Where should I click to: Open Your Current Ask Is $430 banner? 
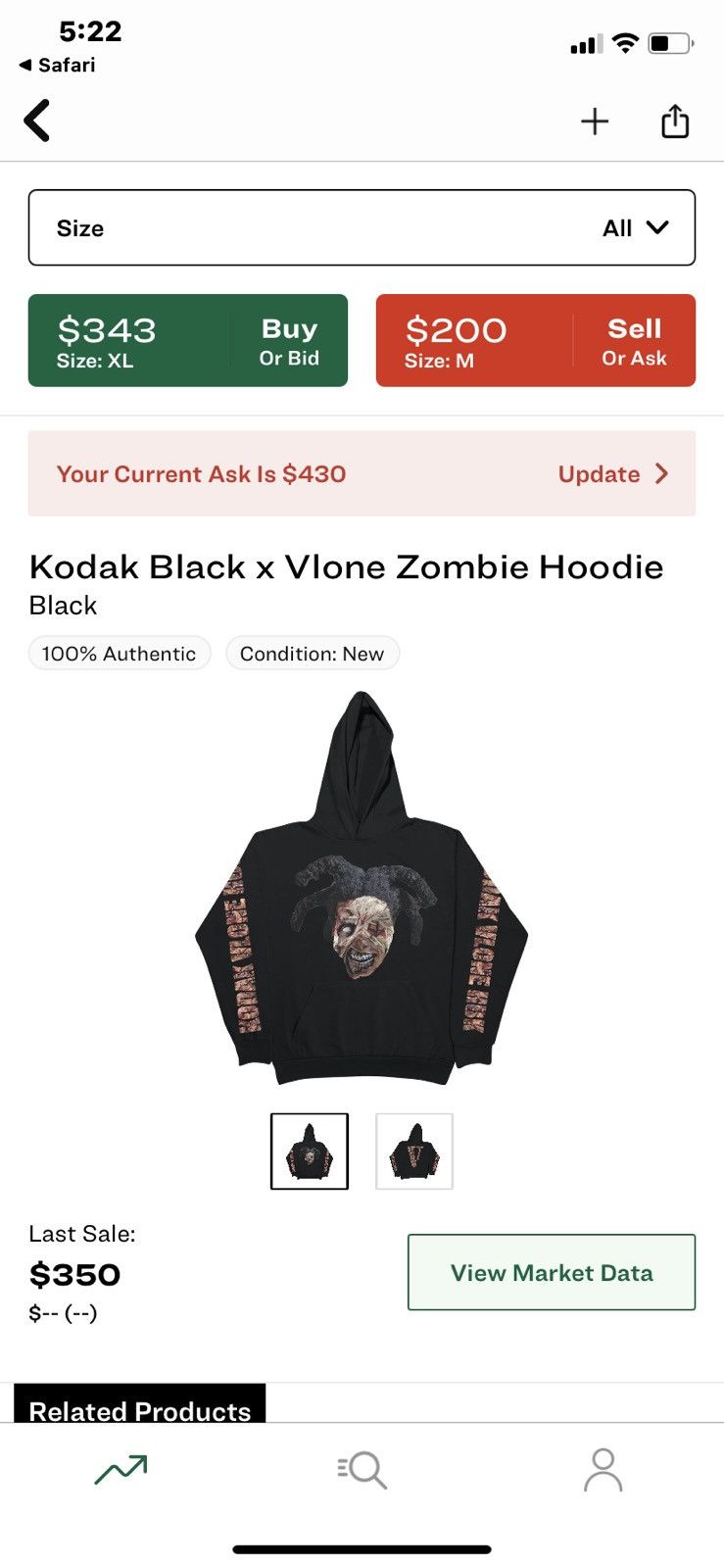coord(362,473)
